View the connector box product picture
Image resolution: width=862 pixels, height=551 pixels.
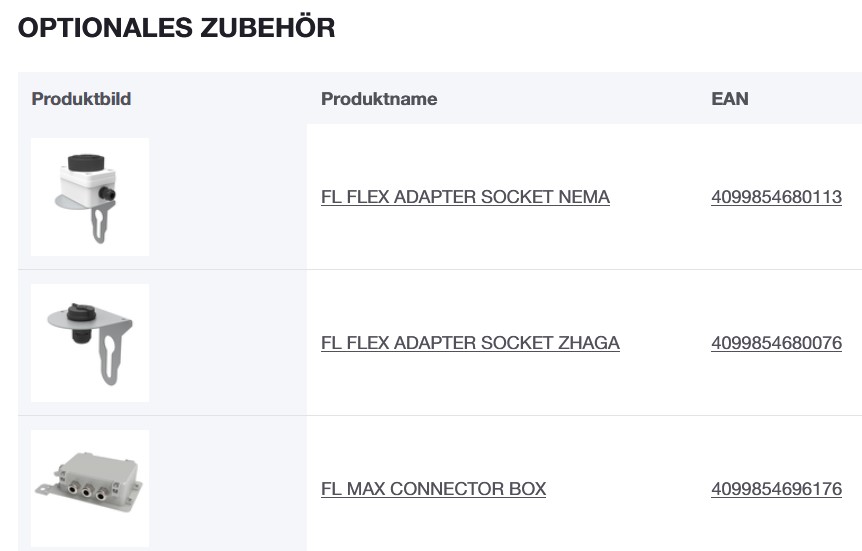point(90,488)
